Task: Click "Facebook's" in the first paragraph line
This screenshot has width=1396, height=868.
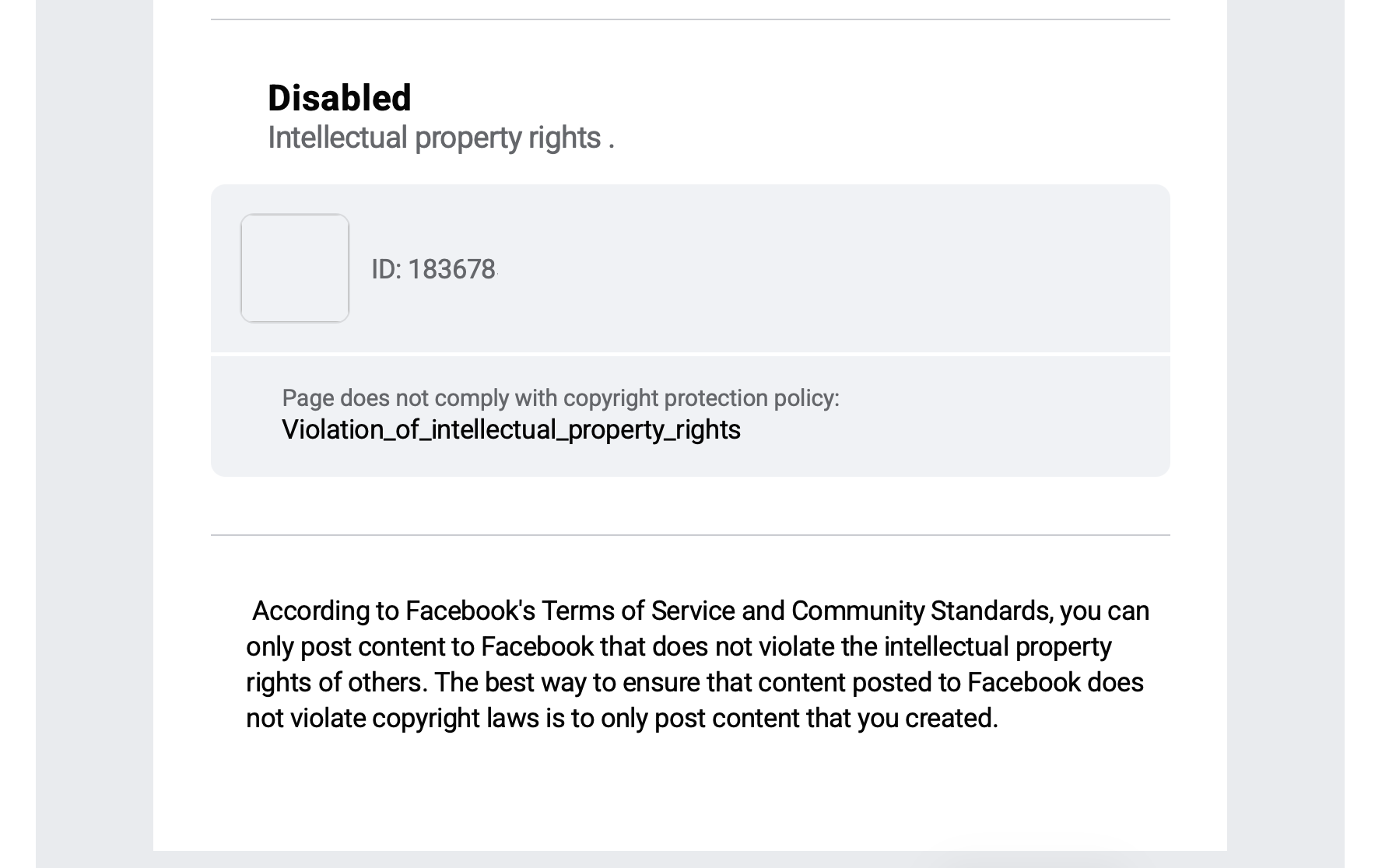Action: [470, 611]
